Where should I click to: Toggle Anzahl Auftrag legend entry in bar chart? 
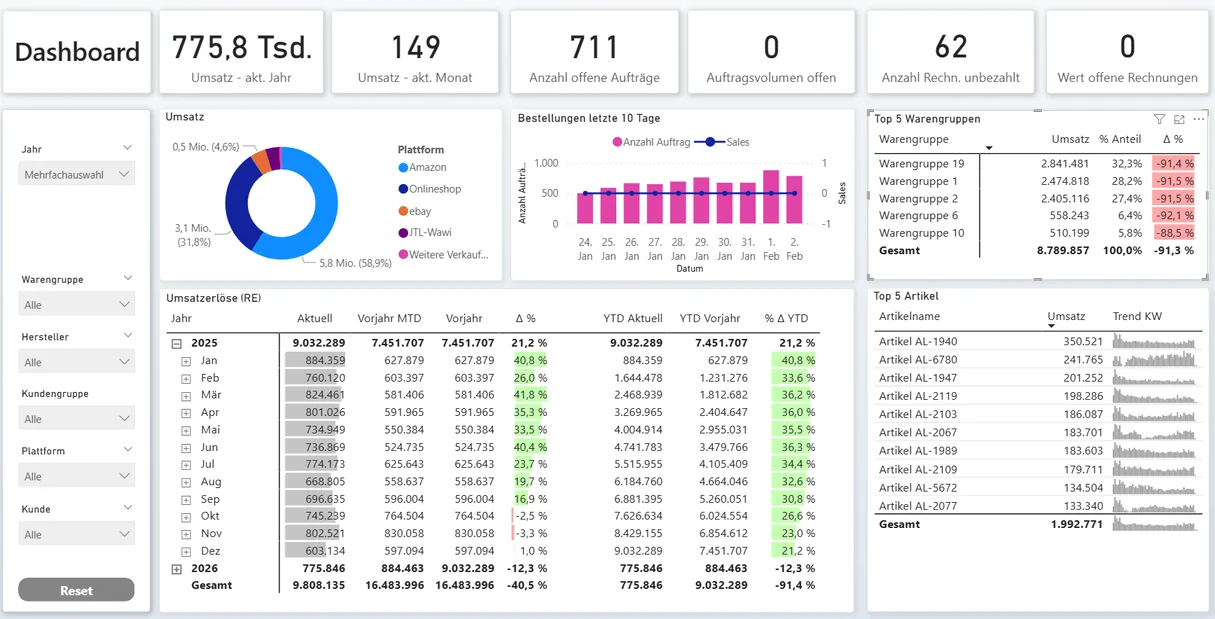click(x=650, y=142)
